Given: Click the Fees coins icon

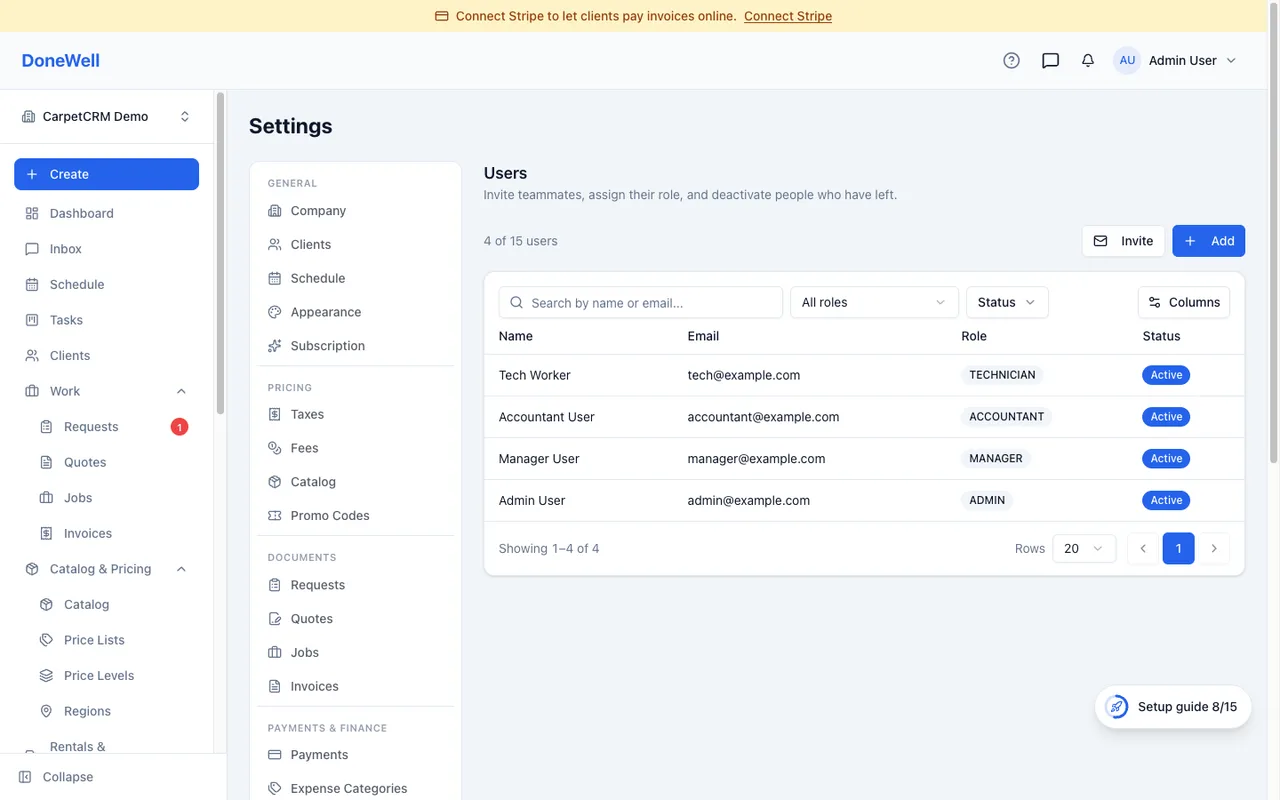Looking at the screenshot, I should (275, 448).
